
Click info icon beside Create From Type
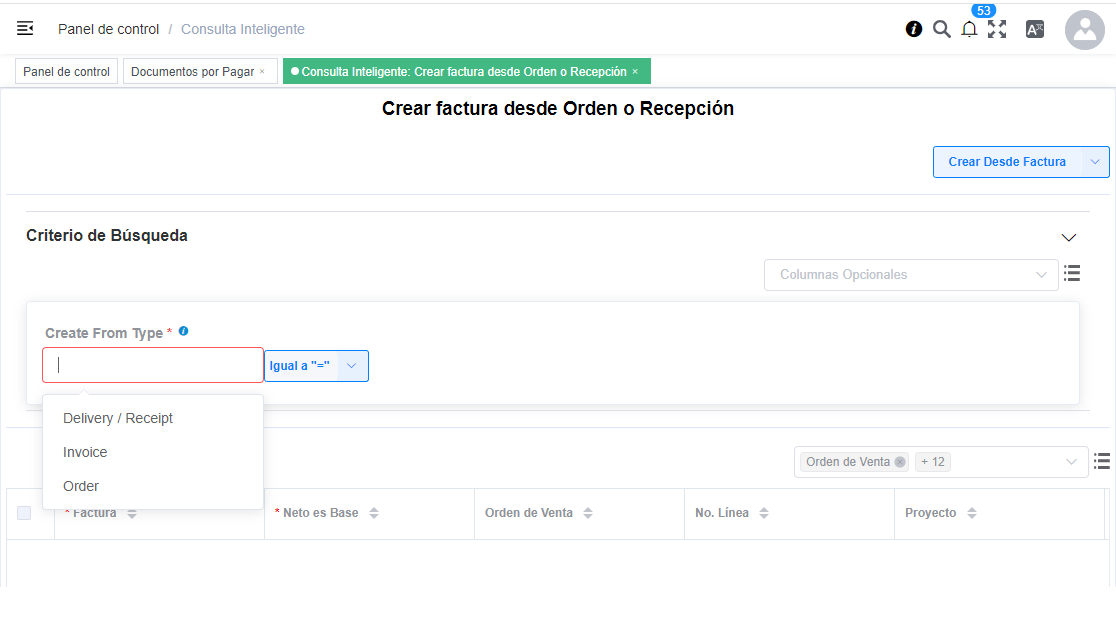coord(183,331)
